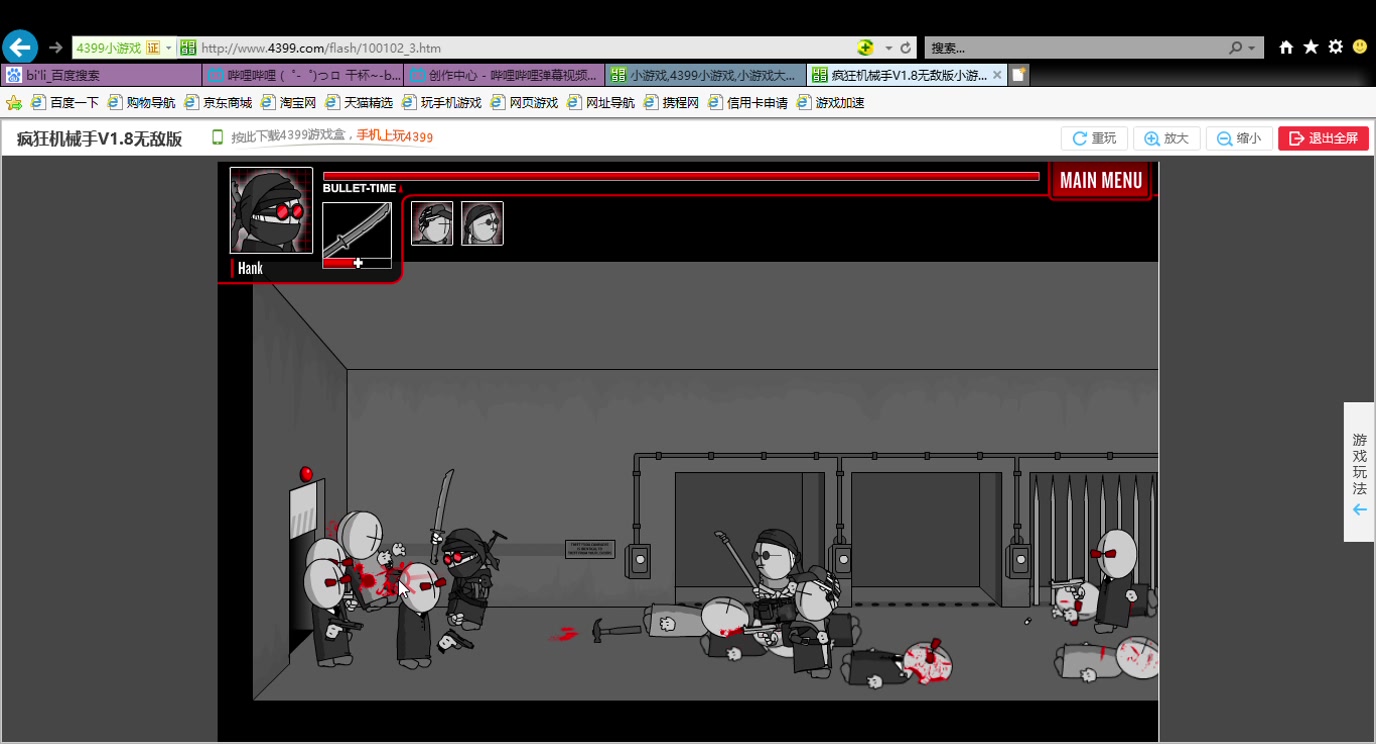Select the second squad member portrait
Image resolution: width=1376 pixels, height=744 pixels.
tap(482, 223)
